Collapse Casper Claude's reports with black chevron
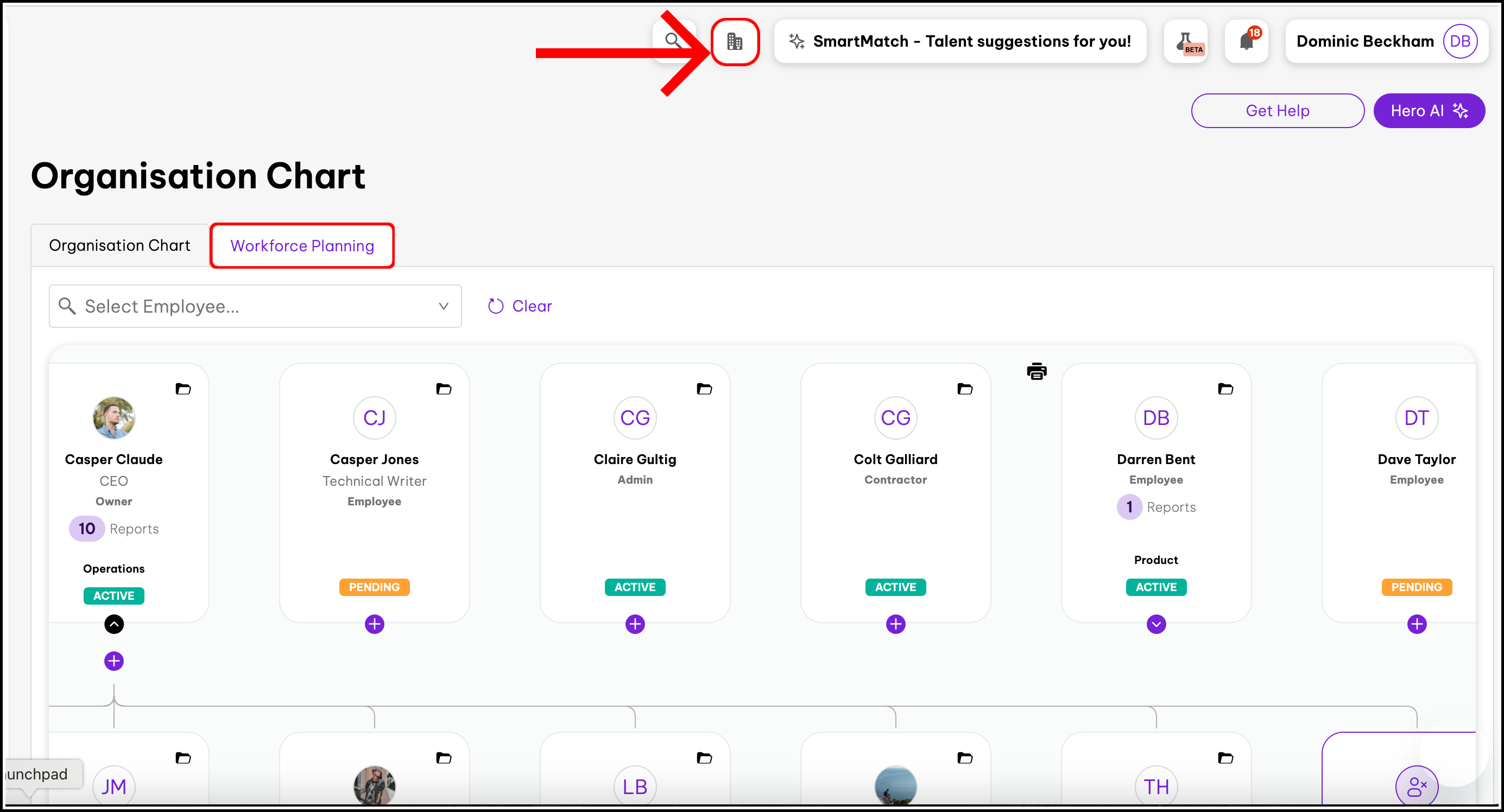 [x=114, y=624]
